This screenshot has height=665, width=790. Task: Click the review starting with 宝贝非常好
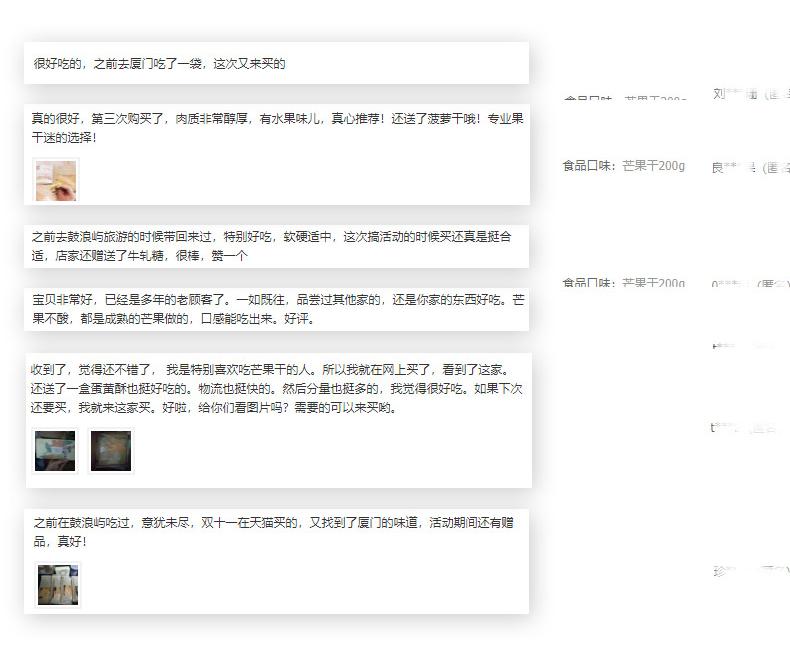click(277, 310)
